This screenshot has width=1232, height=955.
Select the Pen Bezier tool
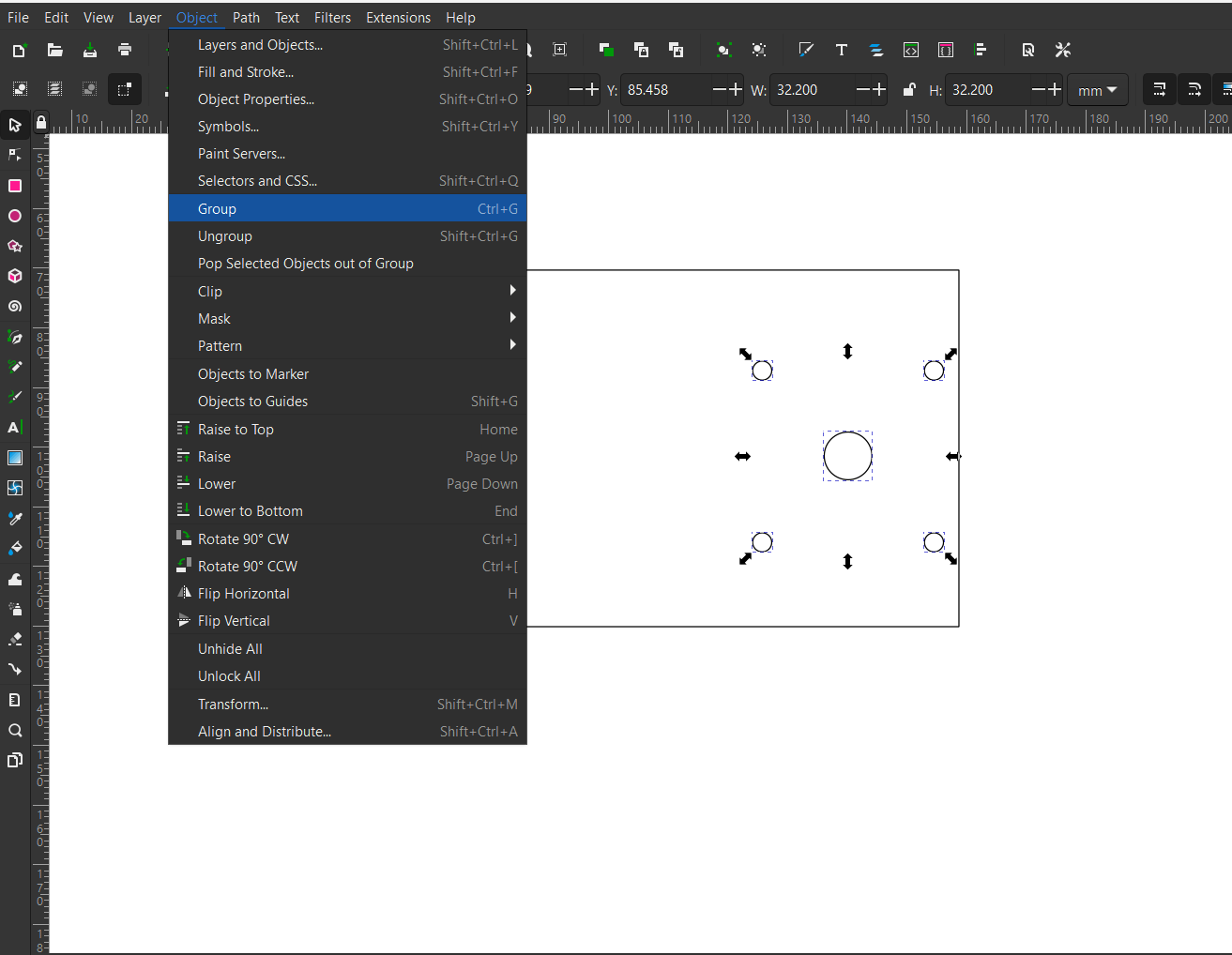(15, 337)
